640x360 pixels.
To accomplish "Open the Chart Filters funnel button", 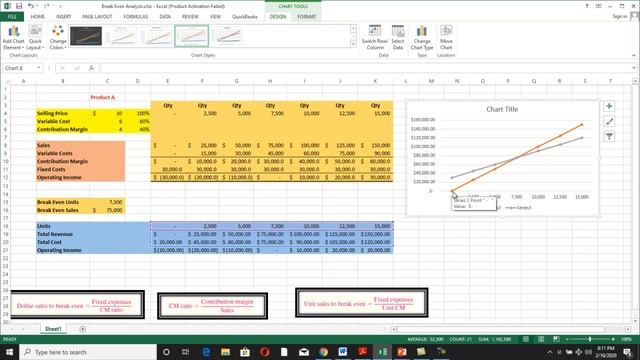I will point(609,136).
